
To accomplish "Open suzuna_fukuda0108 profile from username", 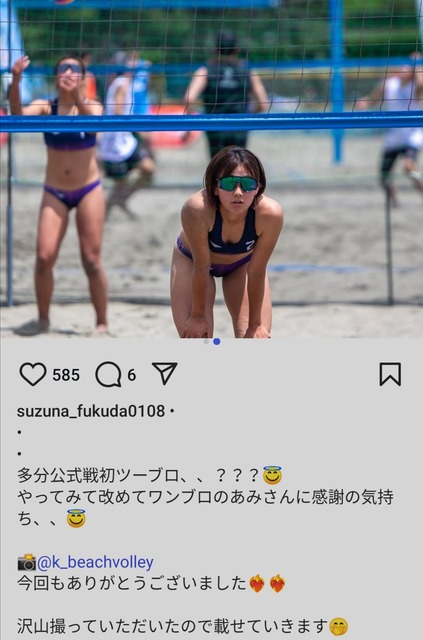I will coord(91,411).
